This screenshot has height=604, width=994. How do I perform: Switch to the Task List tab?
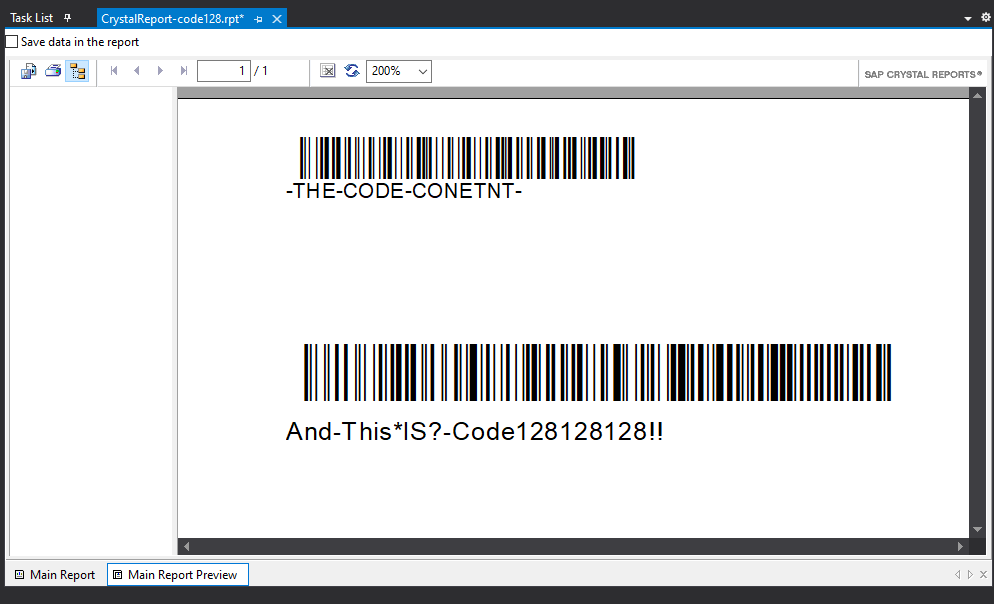tap(32, 18)
